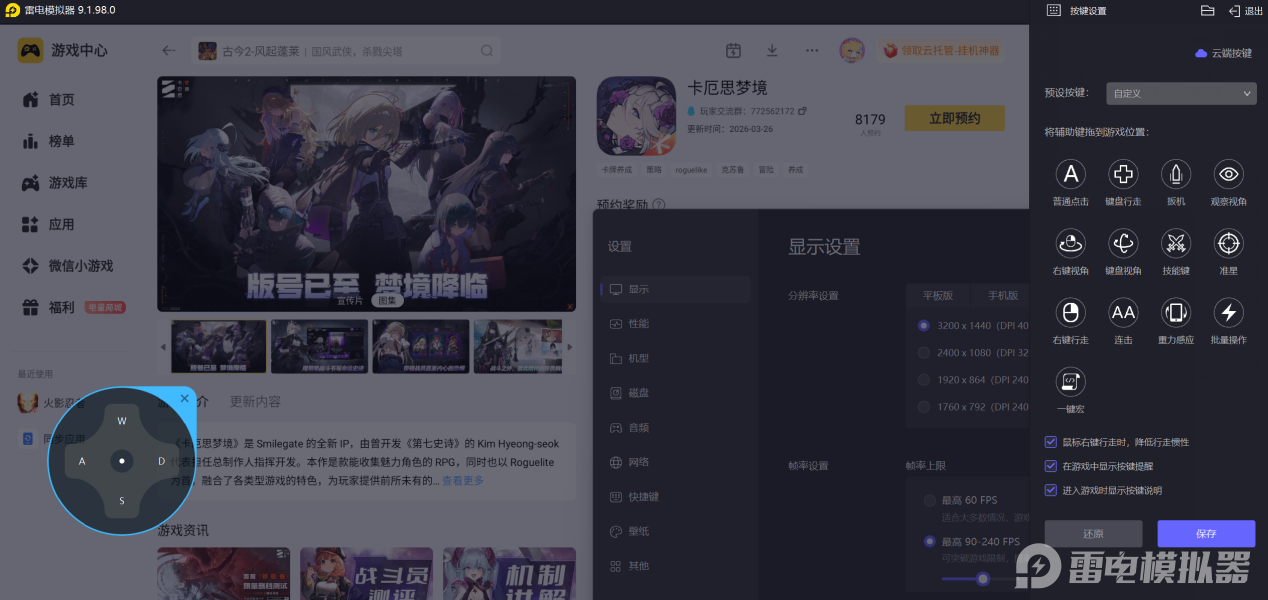The image size is (1268, 600).
Task: Click the W key on the D-pad overlay
Action: (122, 421)
